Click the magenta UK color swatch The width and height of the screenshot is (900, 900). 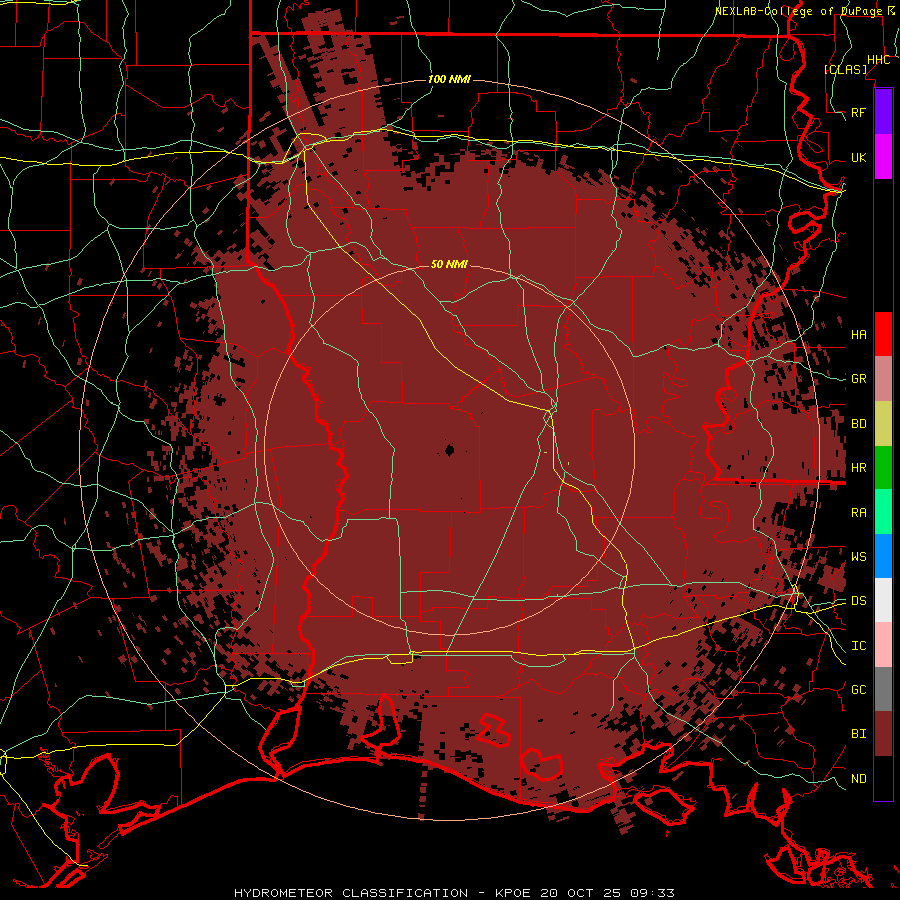pos(883,157)
